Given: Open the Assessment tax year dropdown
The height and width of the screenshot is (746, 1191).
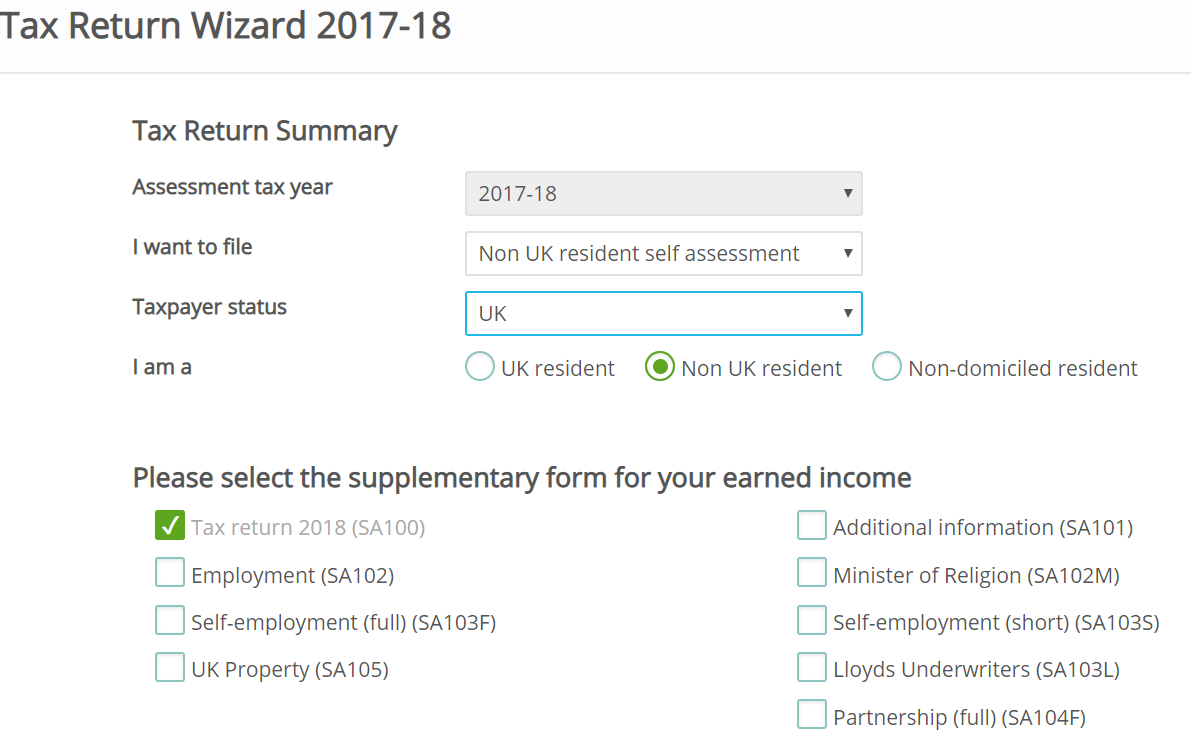Looking at the screenshot, I should point(663,194).
